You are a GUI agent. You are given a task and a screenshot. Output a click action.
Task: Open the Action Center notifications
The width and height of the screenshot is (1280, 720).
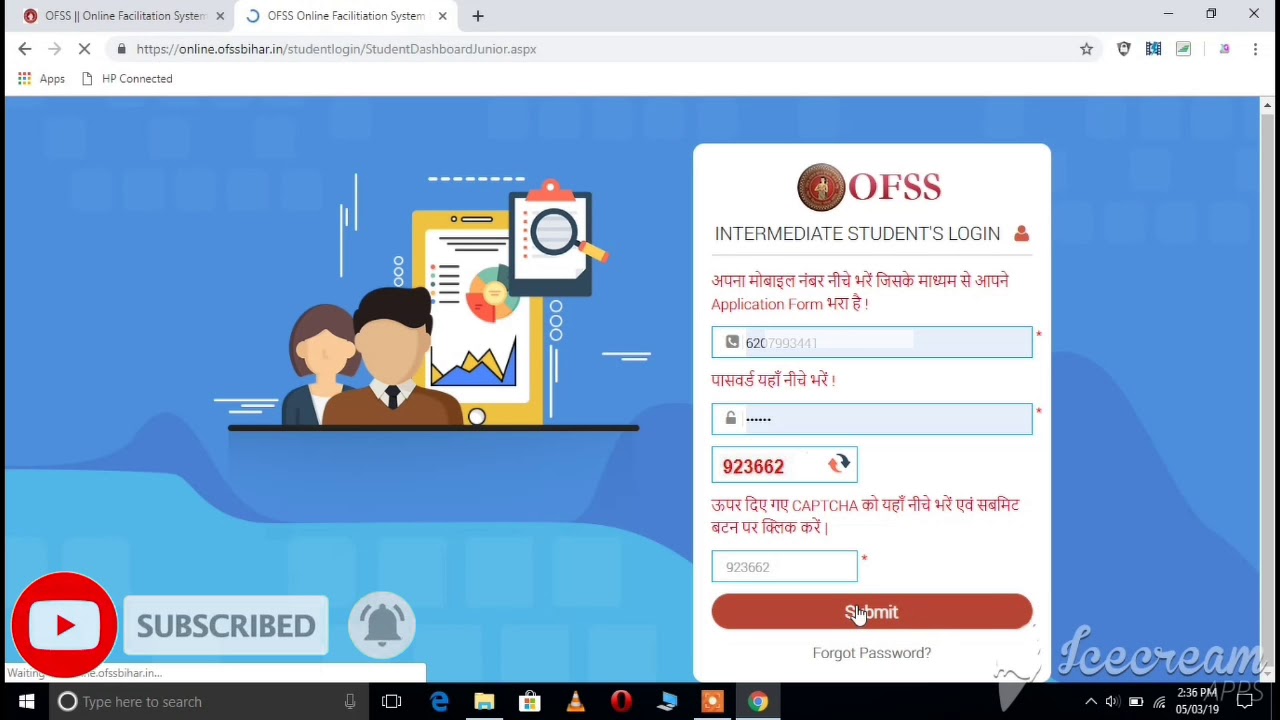click(x=1245, y=702)
